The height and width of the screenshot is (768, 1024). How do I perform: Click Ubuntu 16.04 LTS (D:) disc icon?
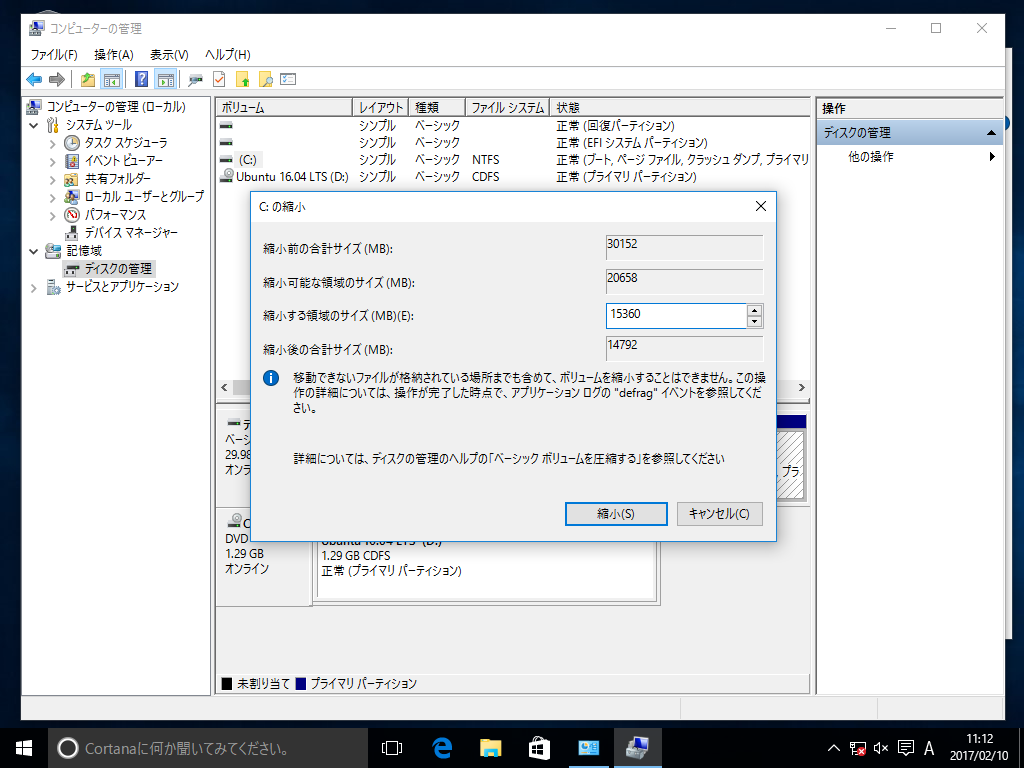click(x=227, y=176)
